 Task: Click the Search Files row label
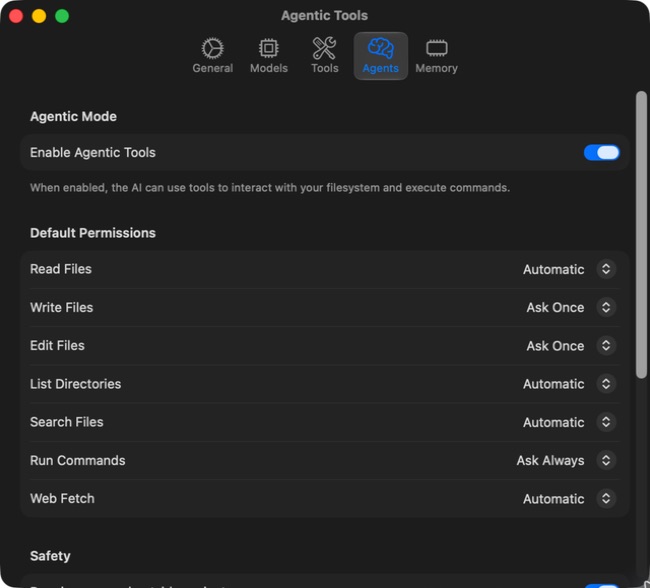tap(67, 422)
